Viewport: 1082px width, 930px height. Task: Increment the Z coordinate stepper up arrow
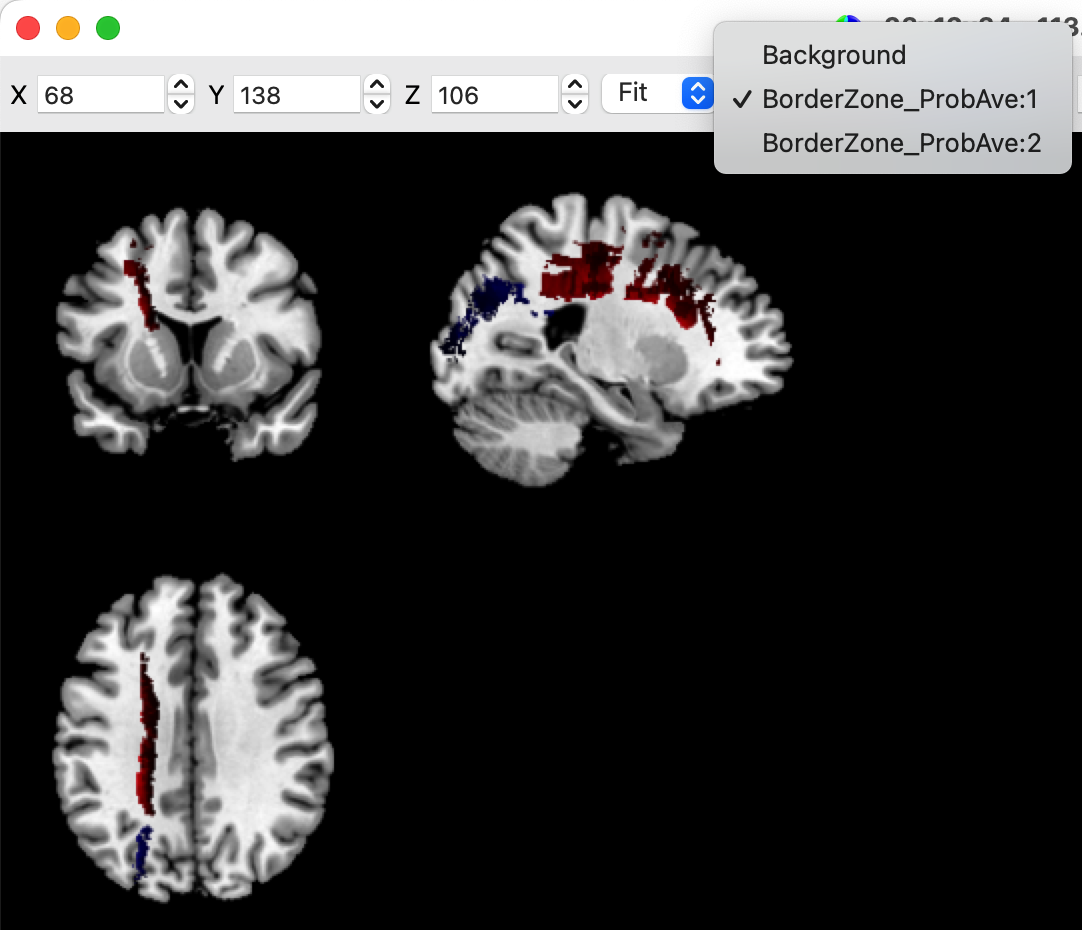pos(575,86)
